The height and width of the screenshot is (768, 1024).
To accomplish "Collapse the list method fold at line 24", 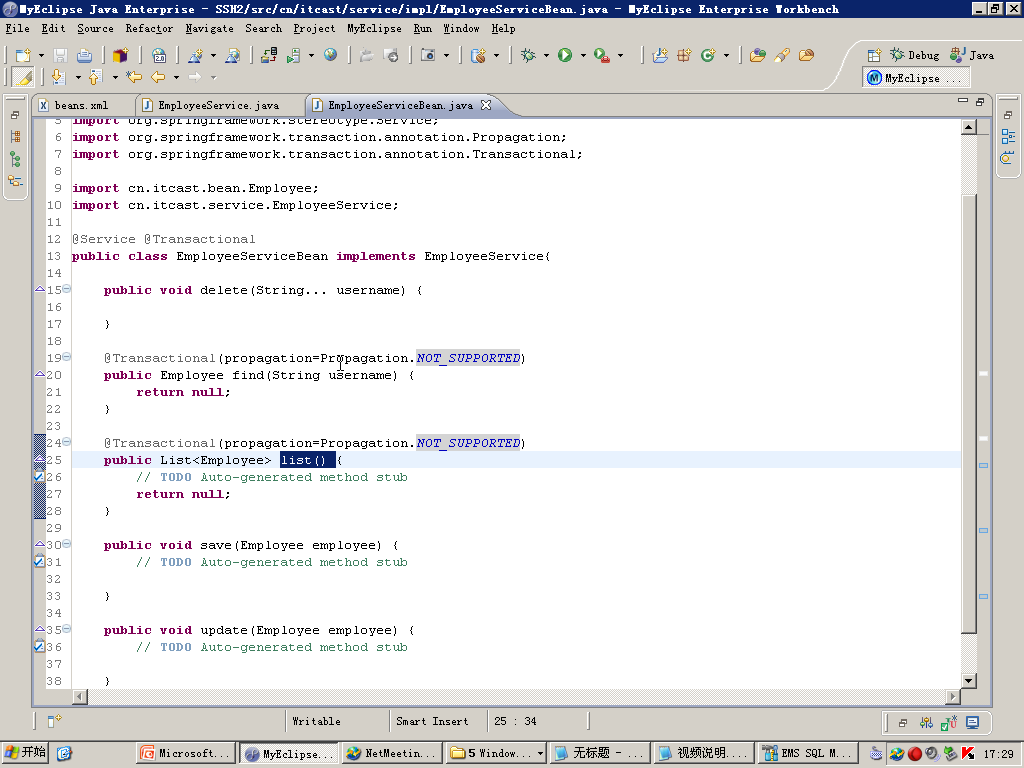I will [x=67, y=441].
